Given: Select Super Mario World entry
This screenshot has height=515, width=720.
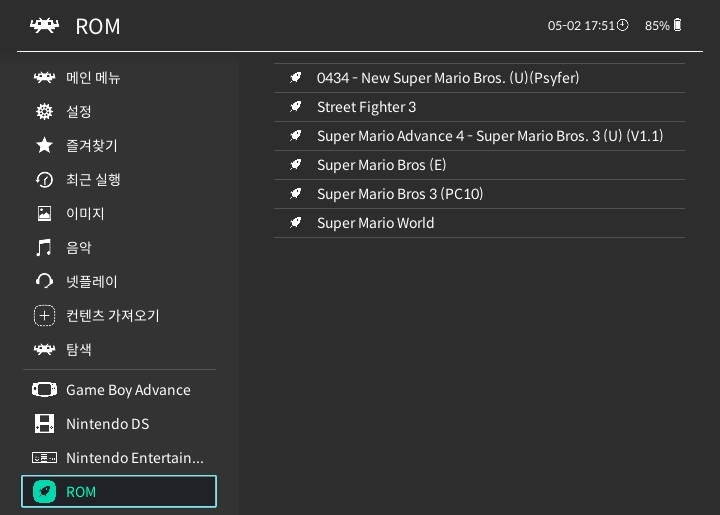Looking at the screenshot, I should coord(479,223).
